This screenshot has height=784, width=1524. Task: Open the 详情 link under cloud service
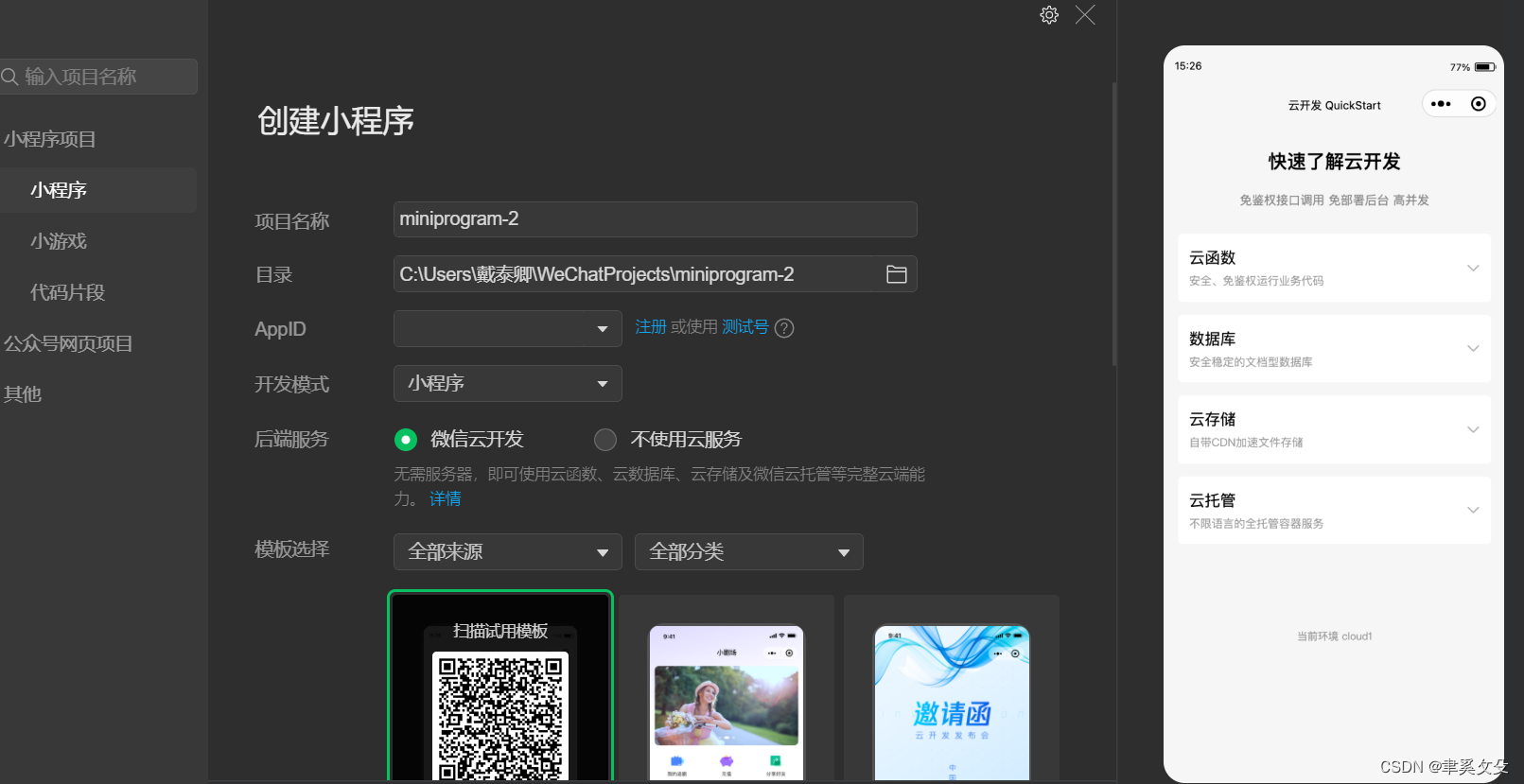pos(446,499)
